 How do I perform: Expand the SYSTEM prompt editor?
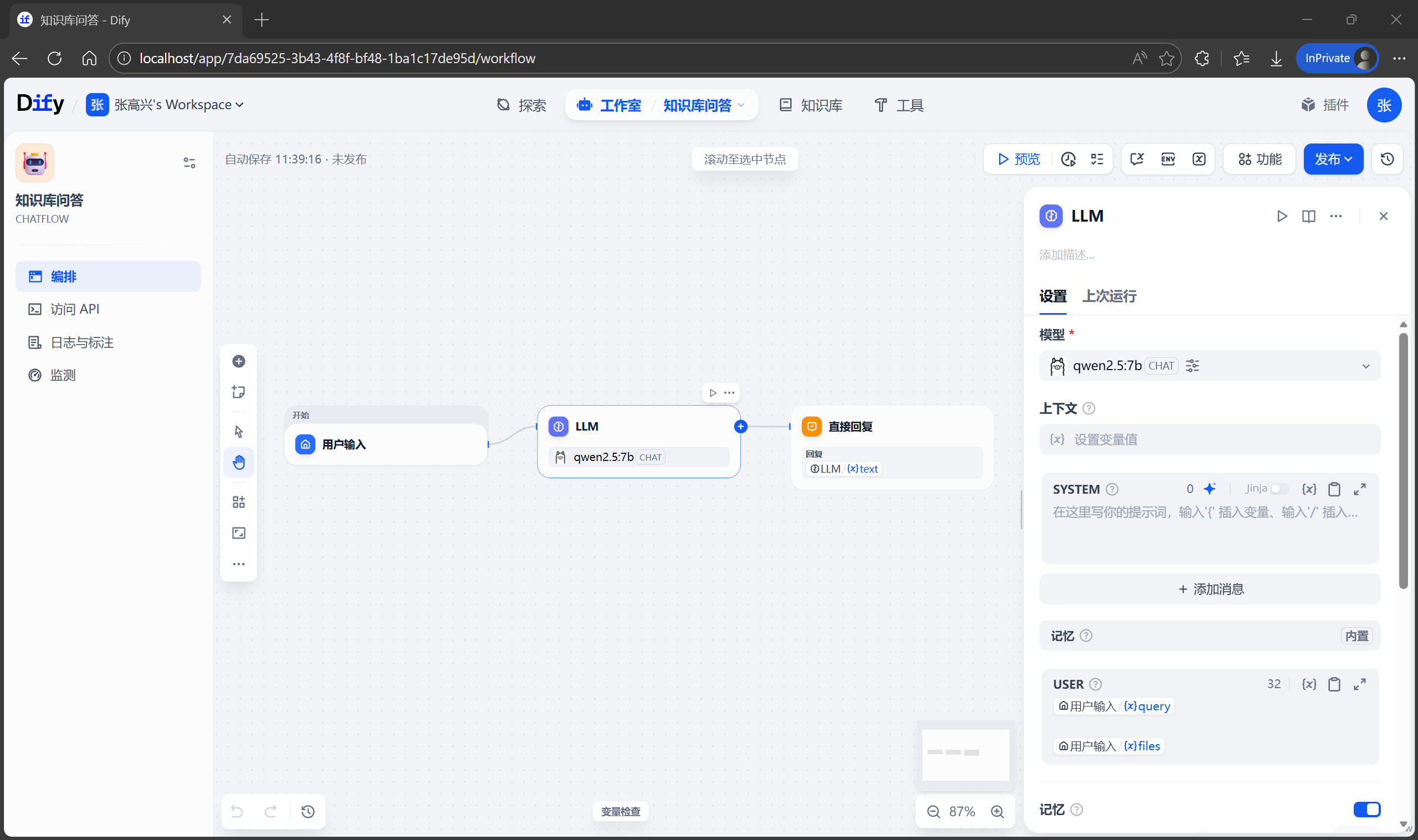(1359, 489)
